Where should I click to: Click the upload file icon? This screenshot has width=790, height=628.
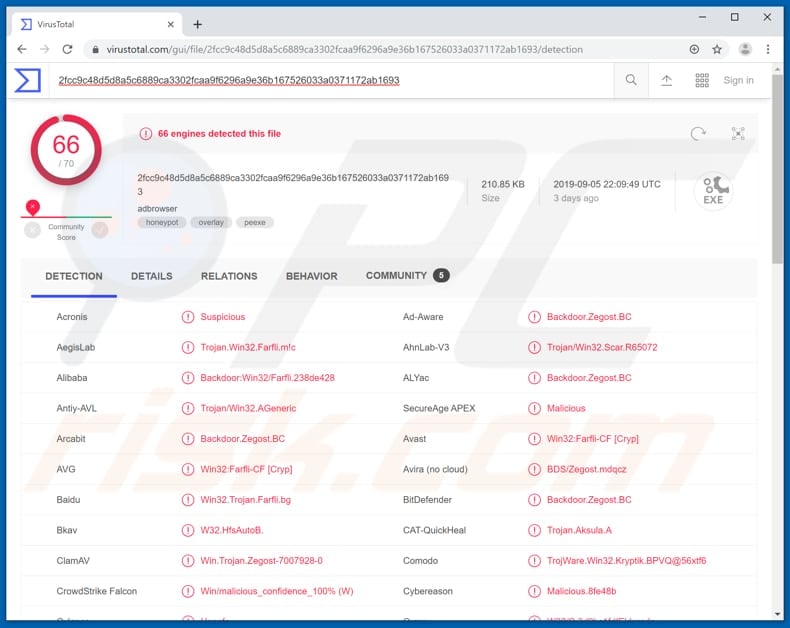[667, 80]
